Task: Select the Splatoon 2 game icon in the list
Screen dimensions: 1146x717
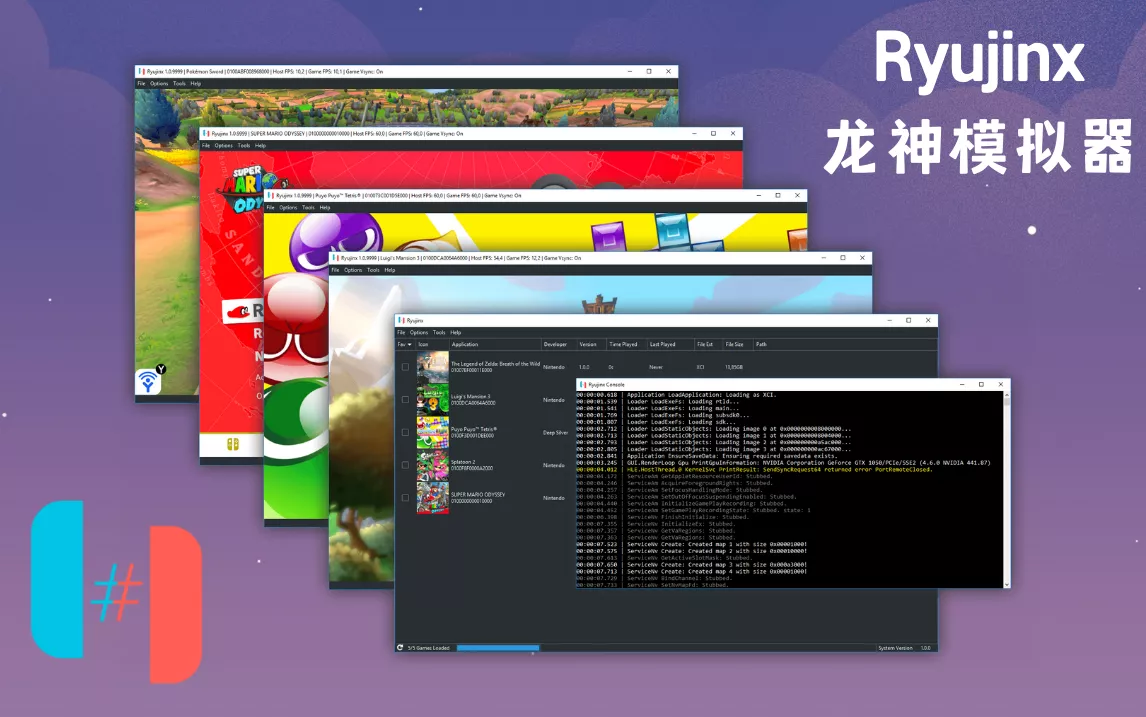Action: point(433,465)
